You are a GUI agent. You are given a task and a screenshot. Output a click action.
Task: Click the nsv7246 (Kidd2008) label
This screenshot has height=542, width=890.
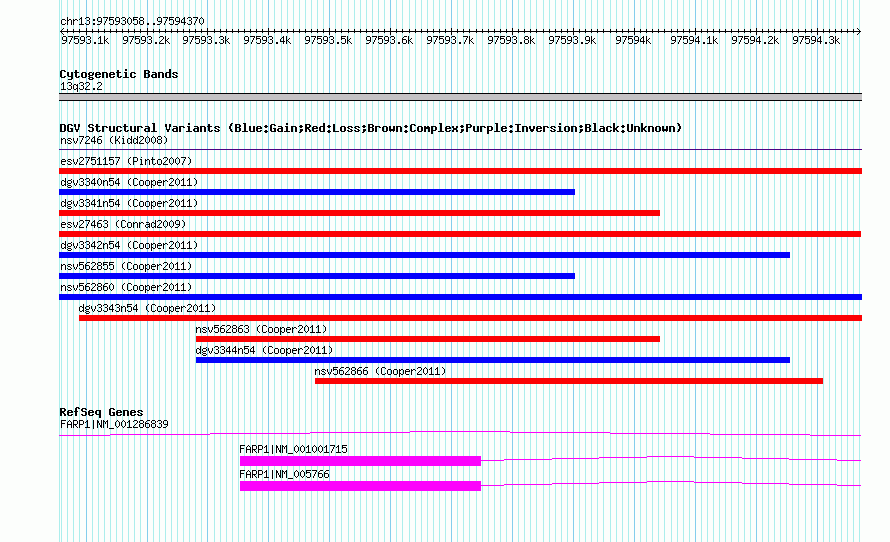[114, 140]
